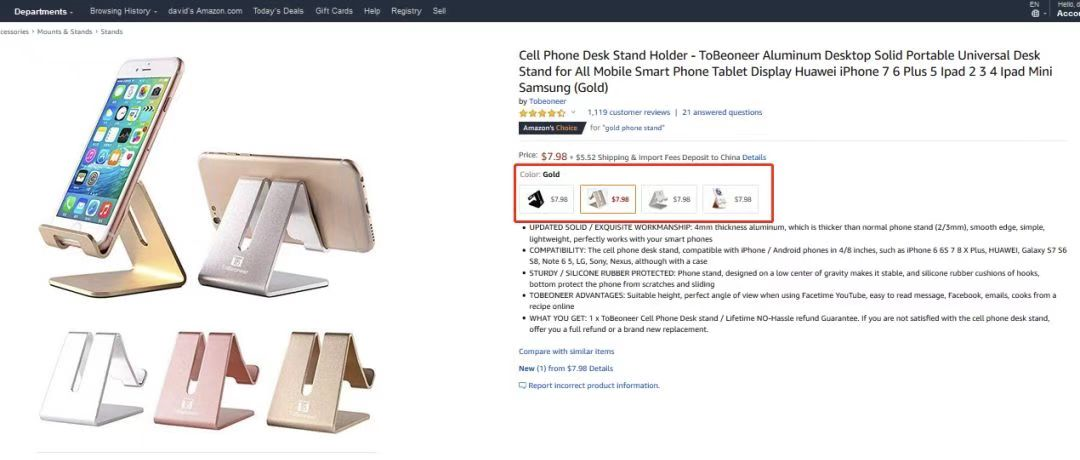The image size is (1080, 460).
Task: View the 21 answered questions link
Action: (722, 113)
